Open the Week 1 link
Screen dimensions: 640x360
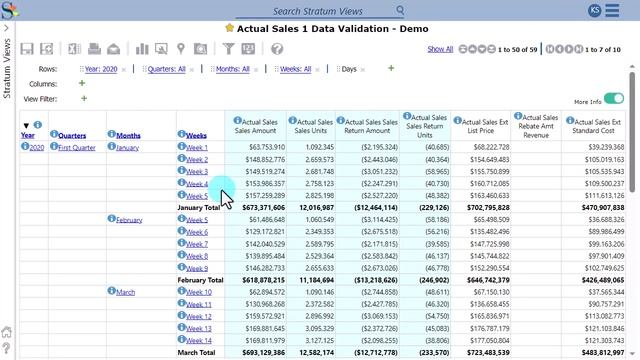197,148
